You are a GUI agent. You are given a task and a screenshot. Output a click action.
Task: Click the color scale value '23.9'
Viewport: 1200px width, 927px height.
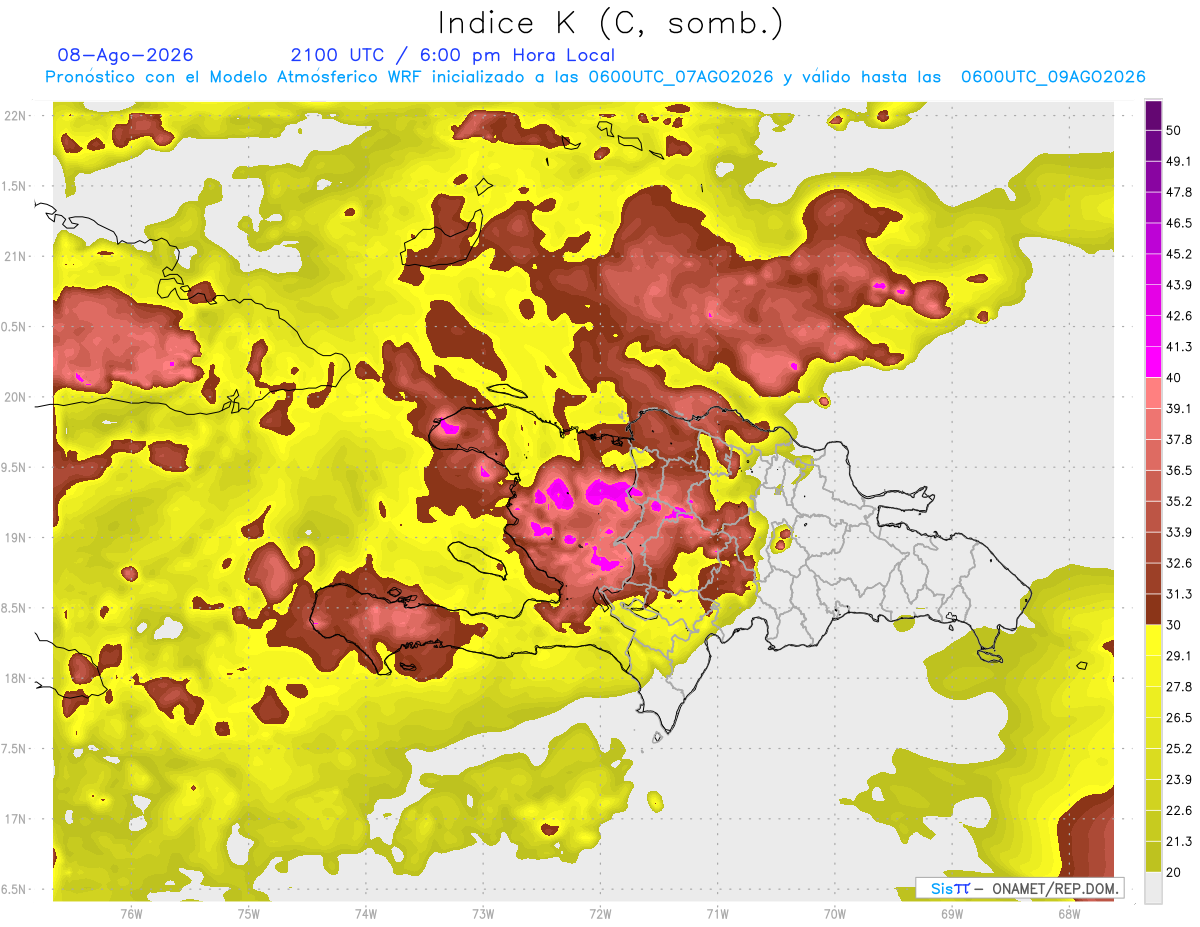1179,779
